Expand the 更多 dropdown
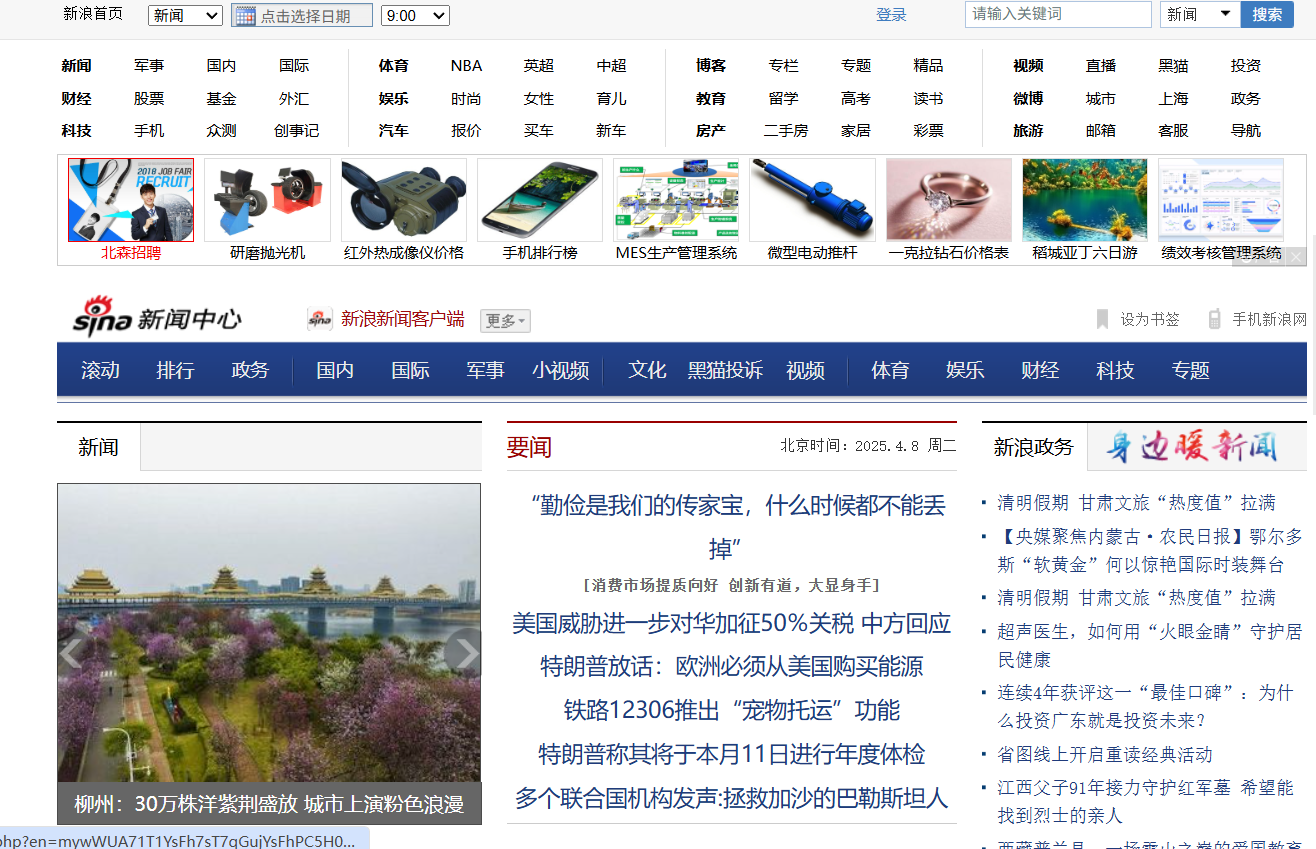Image resolution: width=1316 pixels, height=849 pixels. point(505,320)
